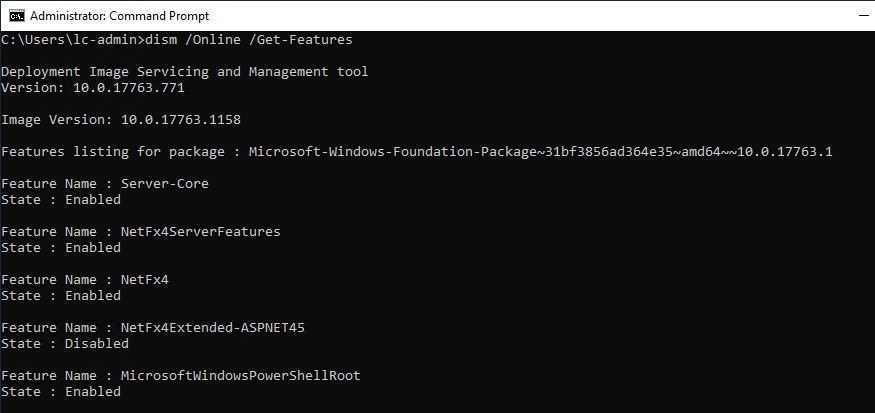Click the 'Administrator: Command Prompt' title bar text
Image resolution: width=875 pixels, height=413 pixels.
[119, 16]
